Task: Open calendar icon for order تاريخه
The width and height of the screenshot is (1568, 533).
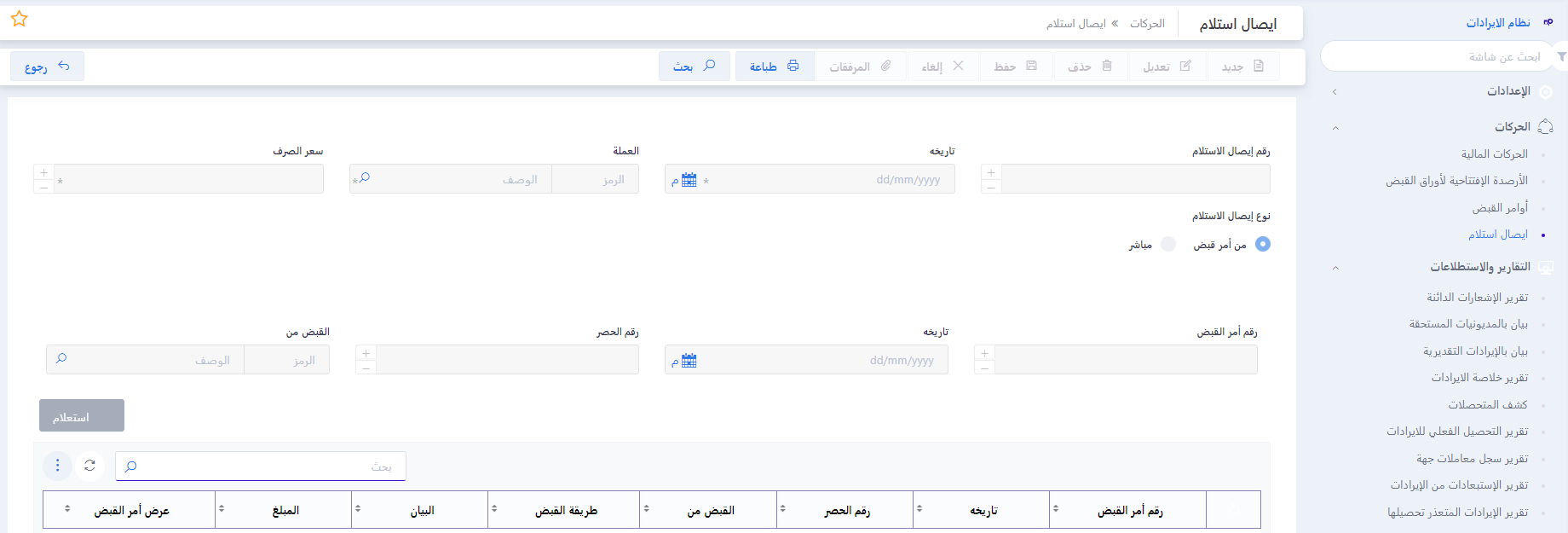Action: pos(689,361)
